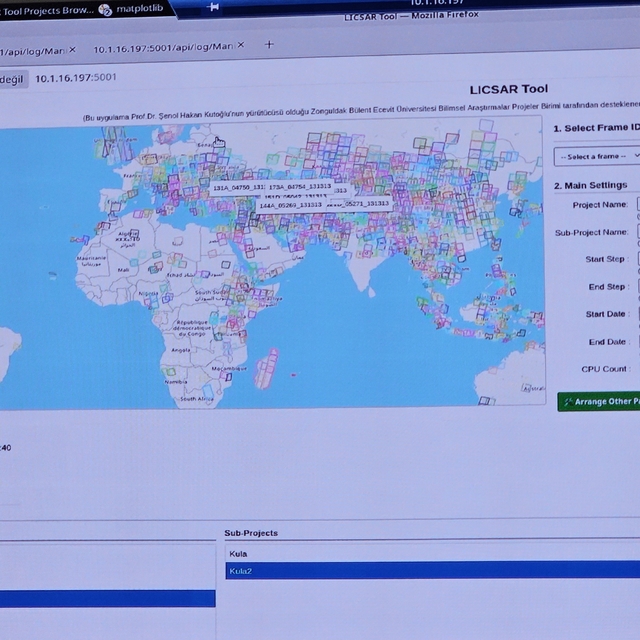Viewport: 640px width, 640px height.
Task: Expand the 'Select a frame' dropdown
Action: pos(597,156)
